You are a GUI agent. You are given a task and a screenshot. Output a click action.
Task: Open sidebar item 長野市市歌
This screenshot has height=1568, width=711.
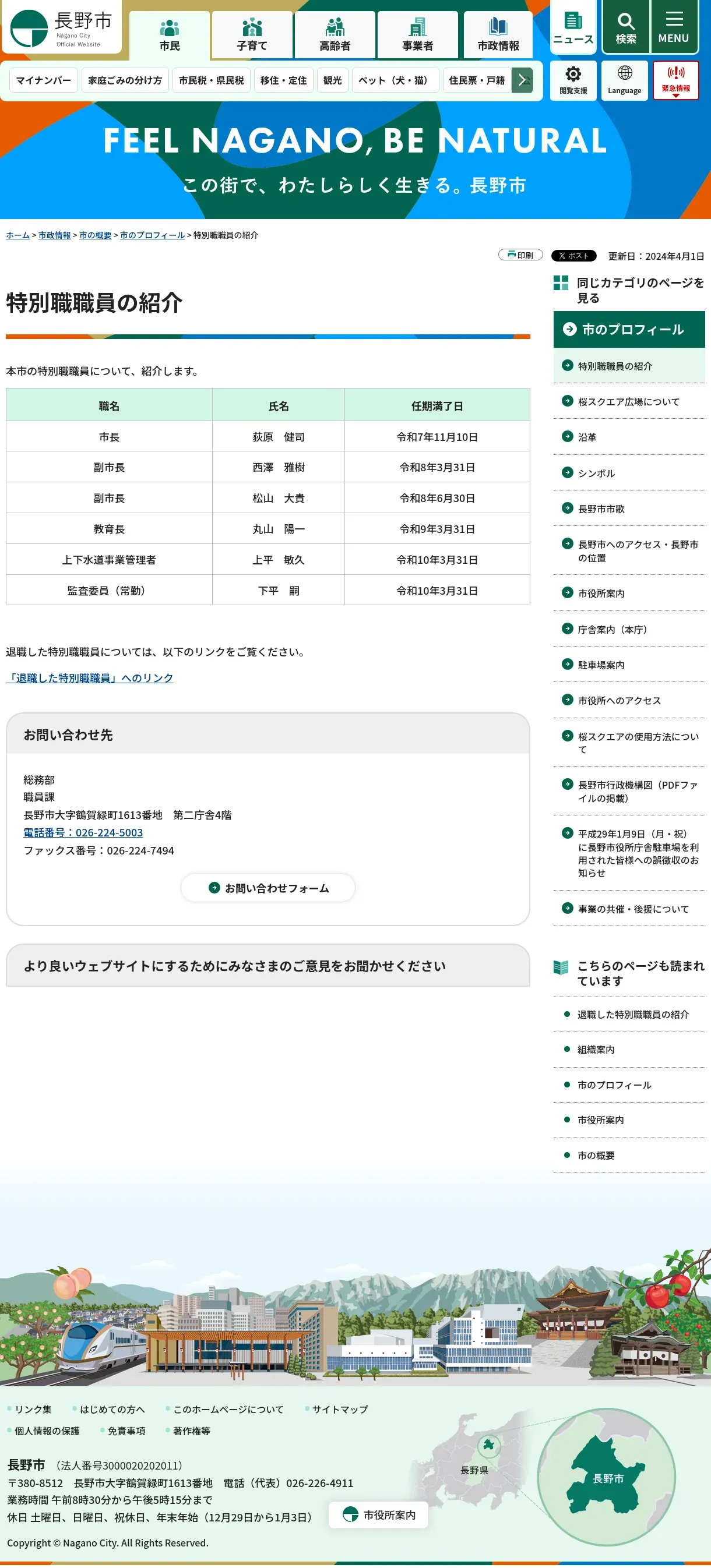pyautogui.click(x=629, y=509)
